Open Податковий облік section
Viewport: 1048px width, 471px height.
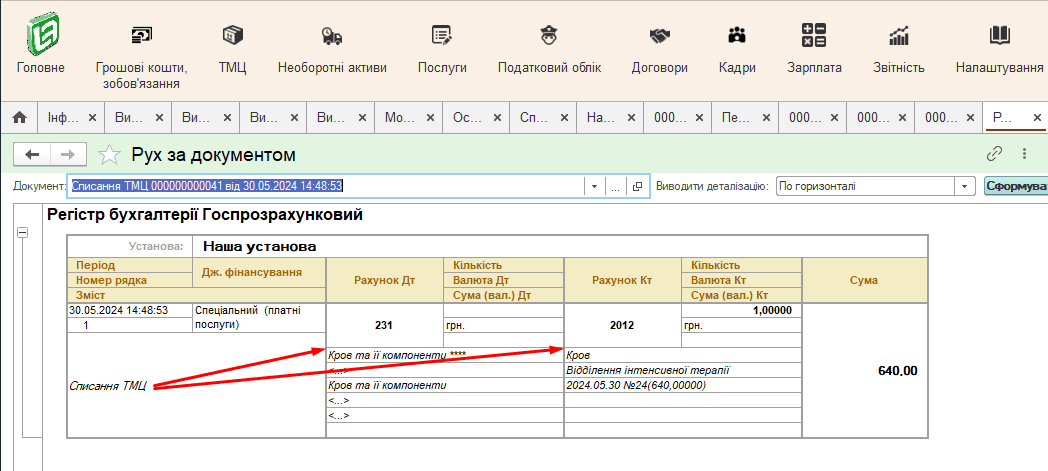coord(549,36)
